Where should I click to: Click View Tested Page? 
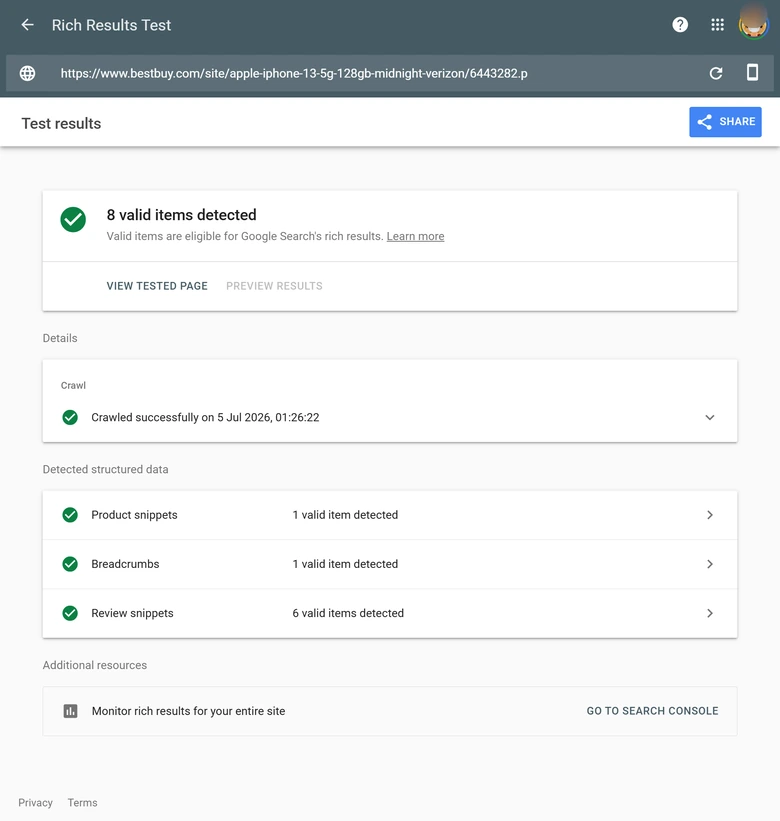coord(157,286)
